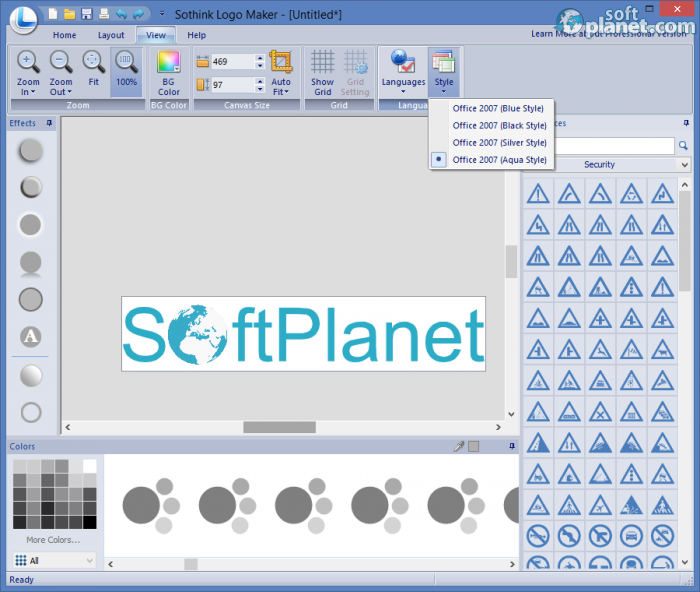
Task: Click the Zoom Out tool
Action: pos(61,72)
